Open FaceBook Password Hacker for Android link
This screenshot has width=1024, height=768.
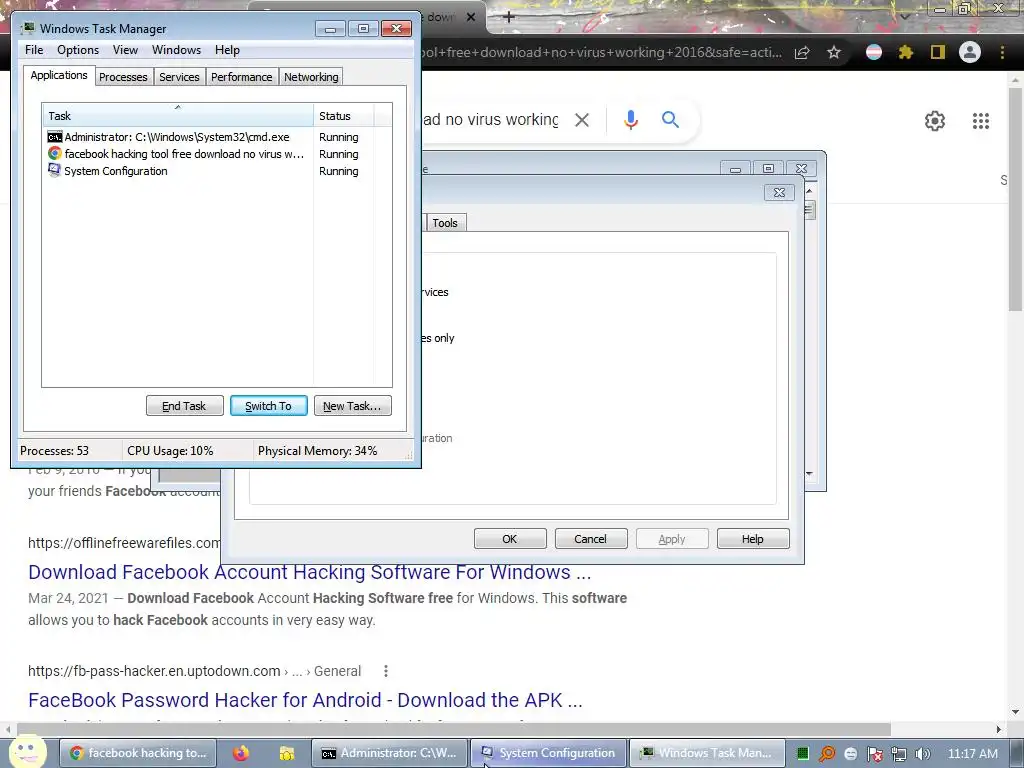tap(305, 700)
